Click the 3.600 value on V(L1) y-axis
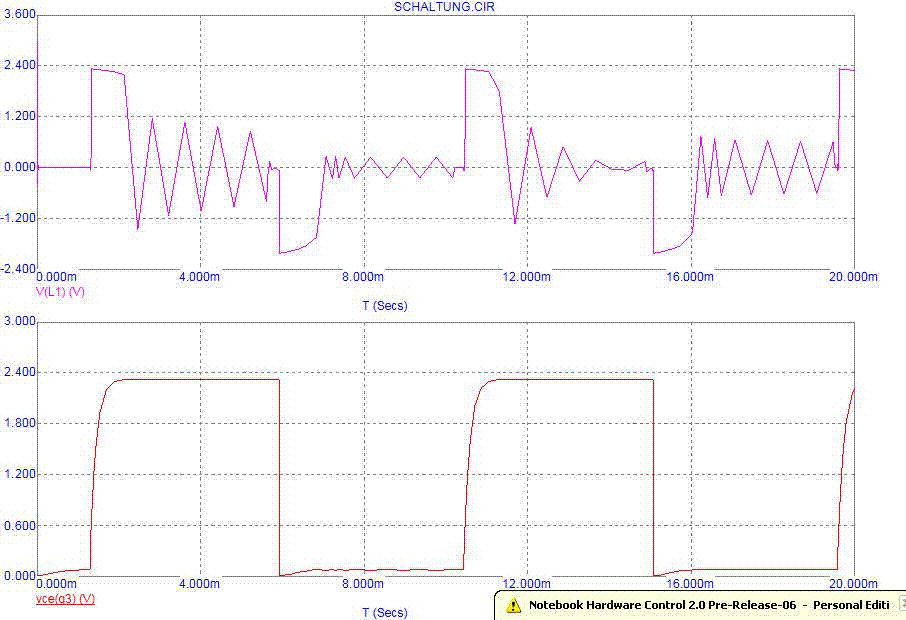Screen dimensions: 906x620 coord(20,14)
